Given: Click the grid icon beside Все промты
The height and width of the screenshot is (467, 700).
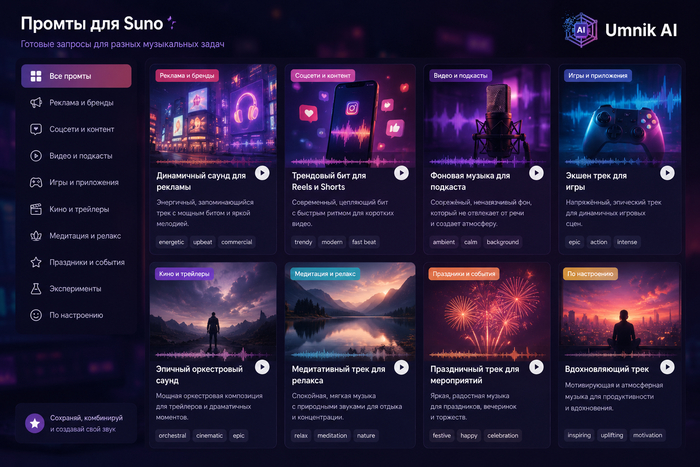Looking at the screenshot, I should pos(36,76).
